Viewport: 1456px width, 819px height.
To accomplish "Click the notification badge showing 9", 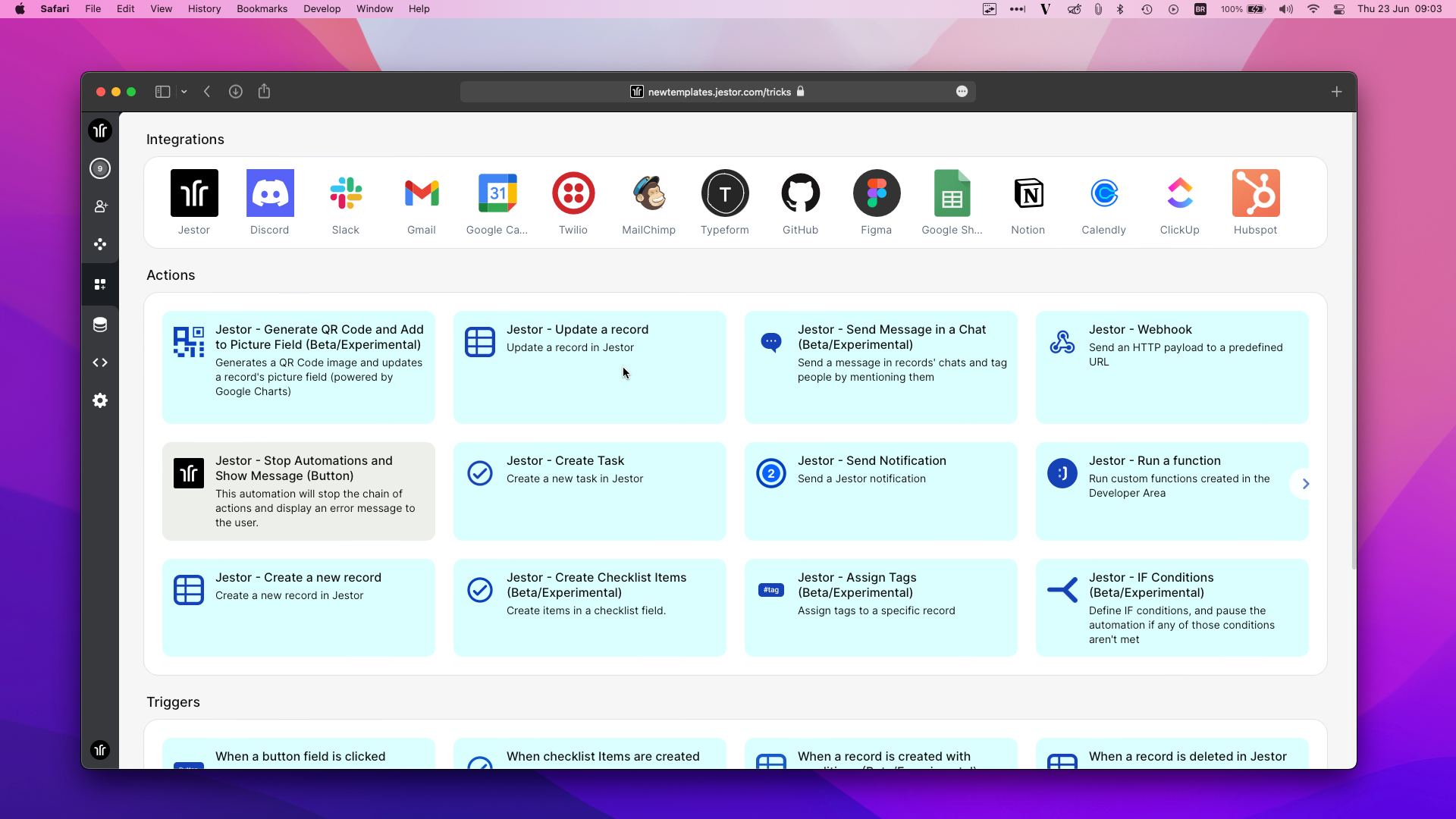I will click(100, 168).
